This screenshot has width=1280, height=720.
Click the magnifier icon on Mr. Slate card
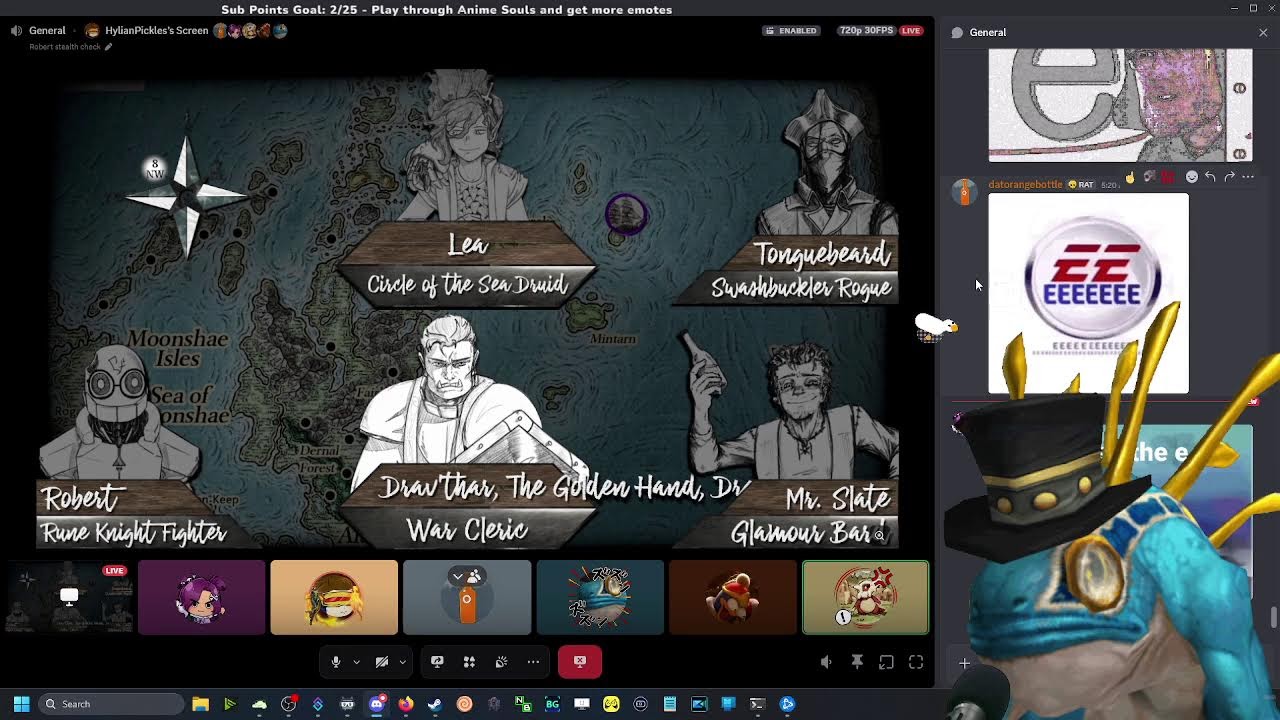point(879,536)
